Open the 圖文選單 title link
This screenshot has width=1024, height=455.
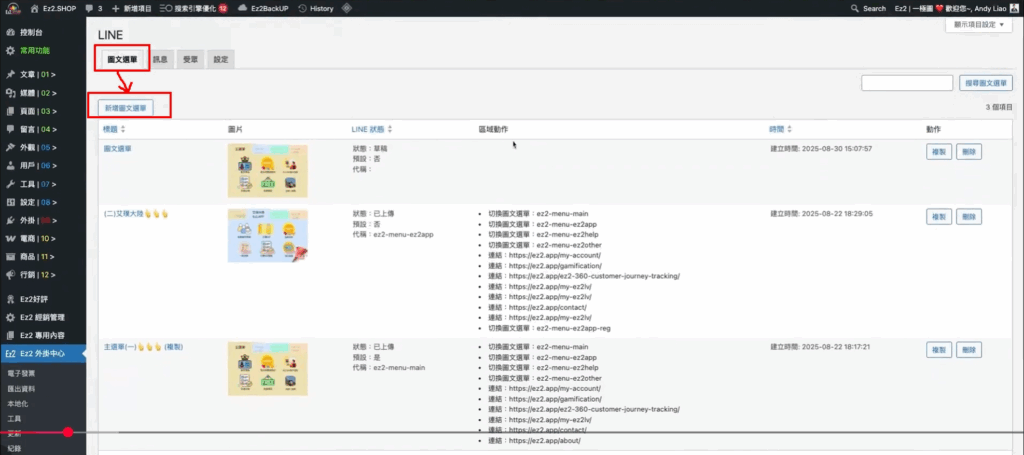118,148
